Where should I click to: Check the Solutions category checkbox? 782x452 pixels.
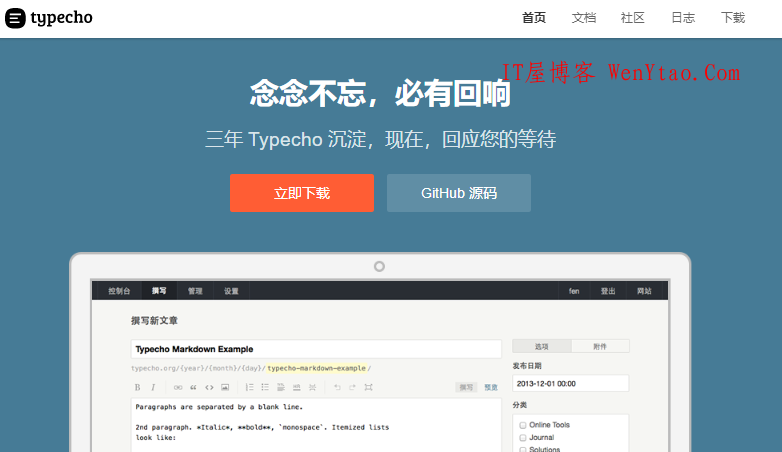pos(523,450)
